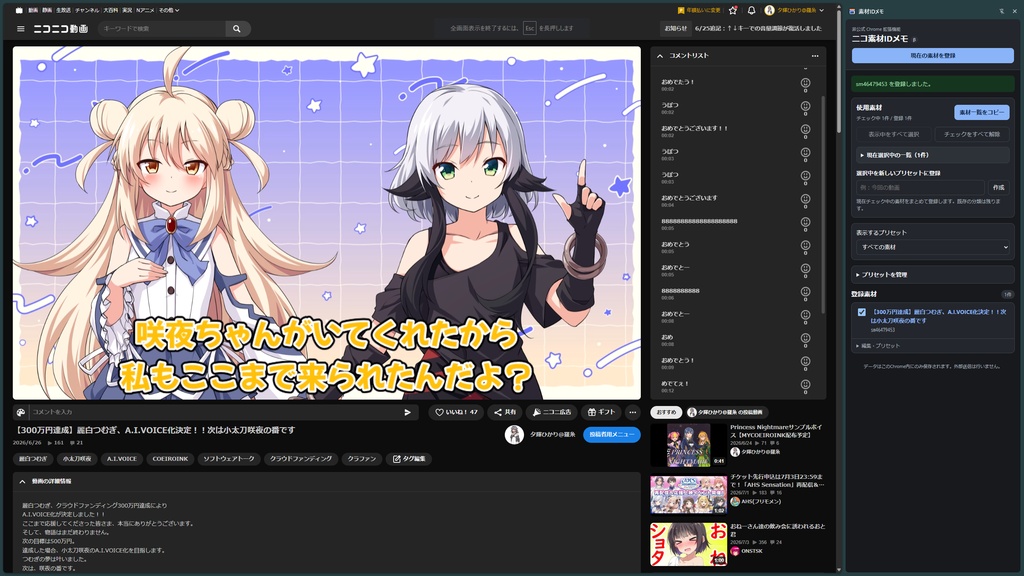Click smiley icon beside おめでたう！ comment

pyautogui.click(x=805, y=84)
